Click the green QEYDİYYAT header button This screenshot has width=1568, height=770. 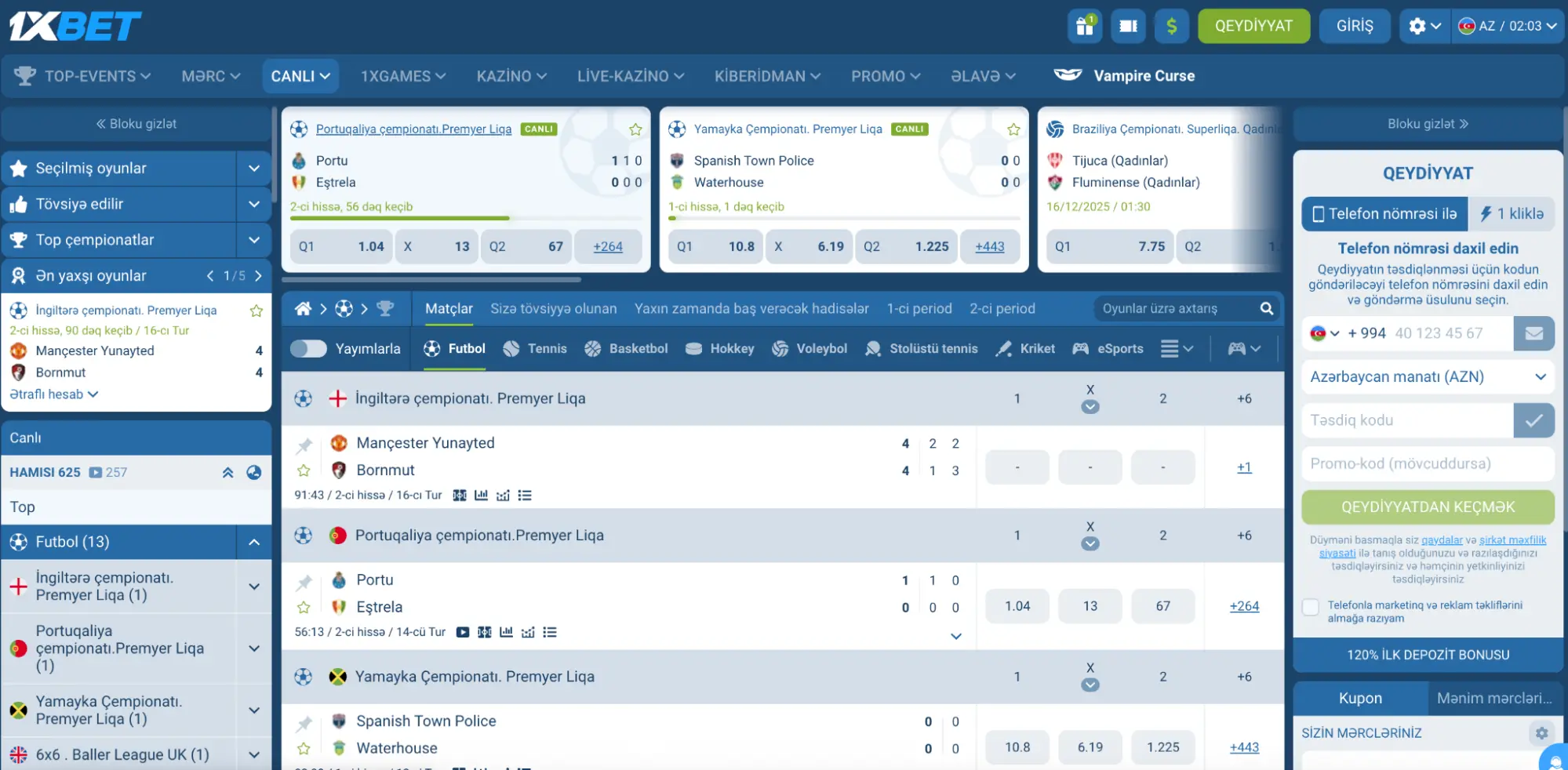point(1253,26)
